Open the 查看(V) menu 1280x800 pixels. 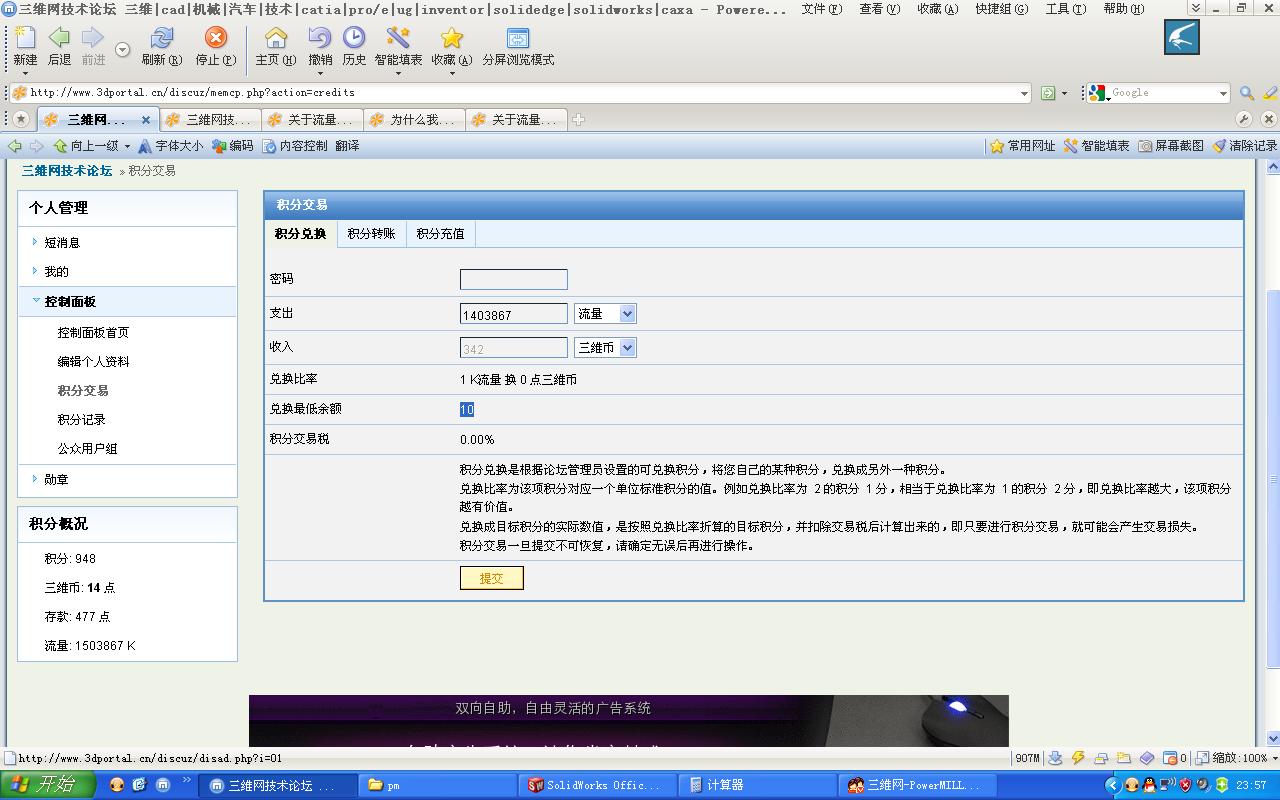tap(880, 9)
